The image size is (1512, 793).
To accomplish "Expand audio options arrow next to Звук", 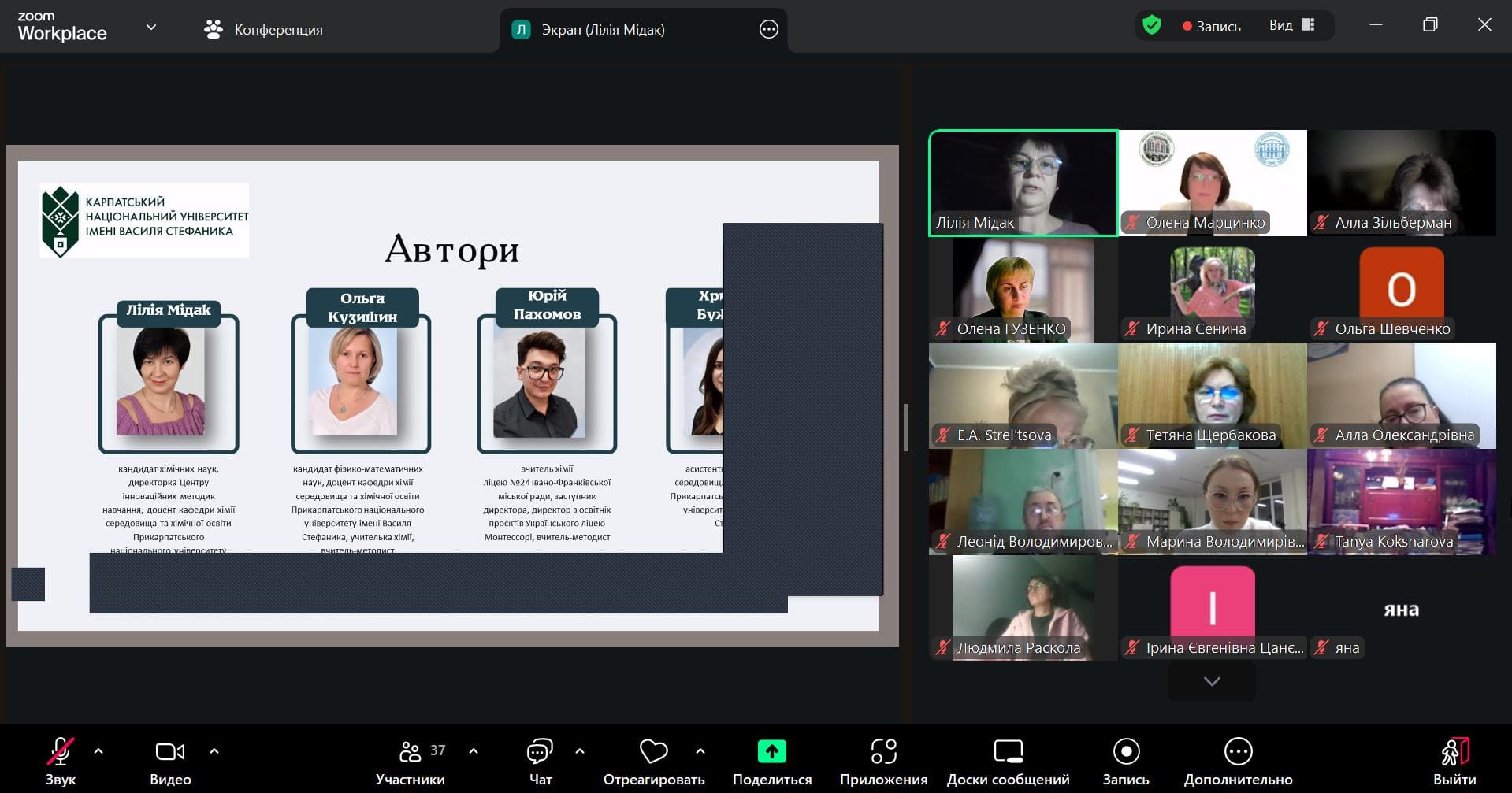I will pos(98,751).
